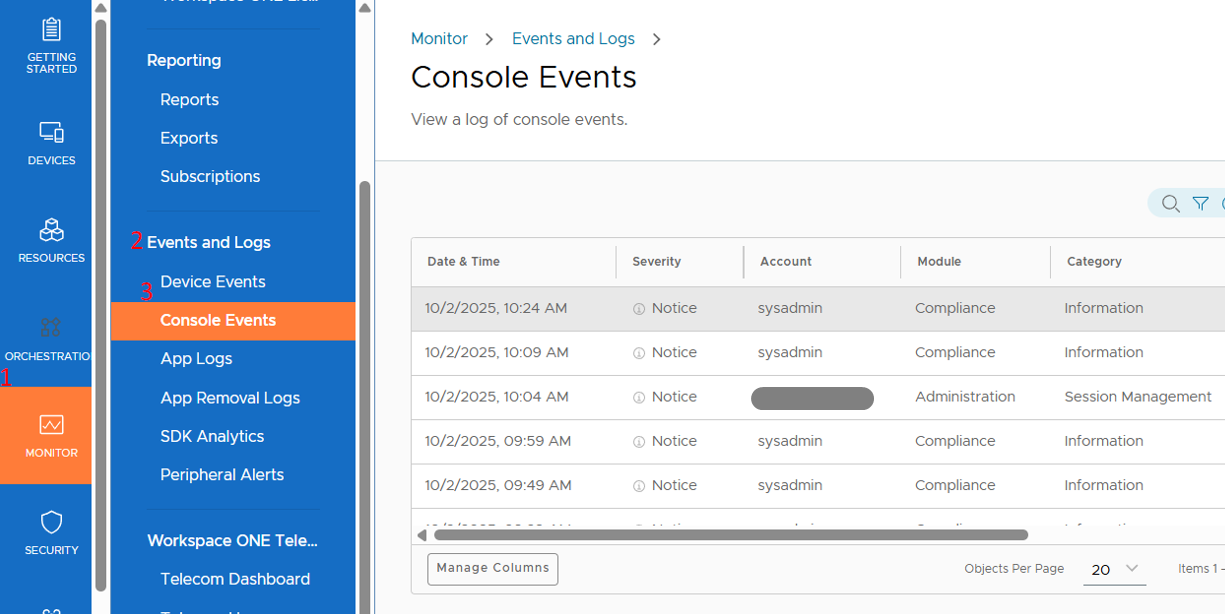1225x614 pixels.
Task: Select the Administration Session Management row
Action: 965,397
